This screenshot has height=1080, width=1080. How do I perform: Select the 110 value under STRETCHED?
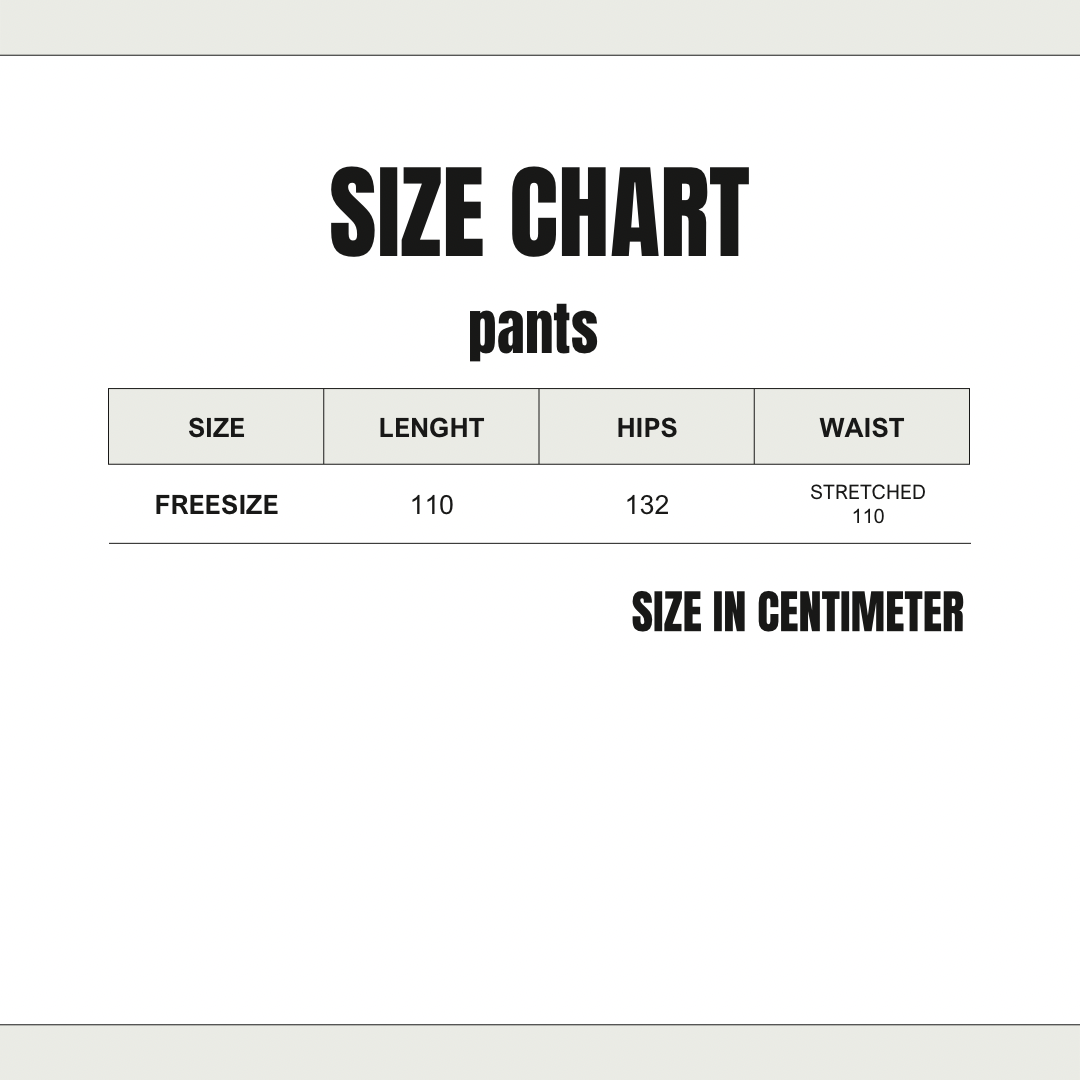point(868,517)
